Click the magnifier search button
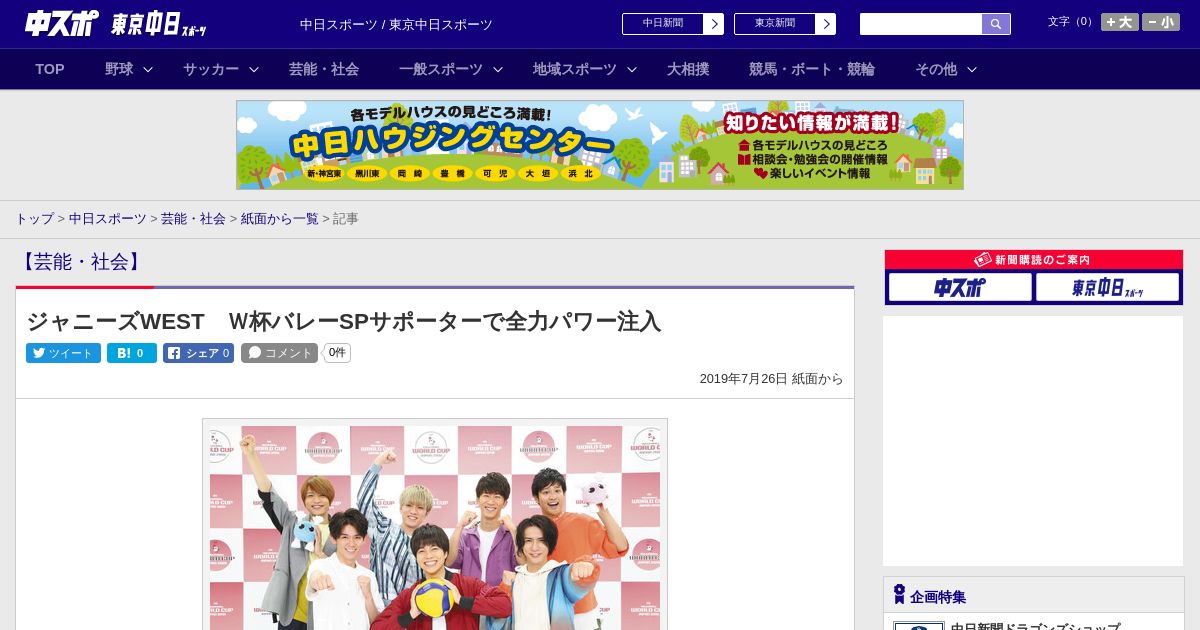1200x630 pixels. click(x=996, y=24)
